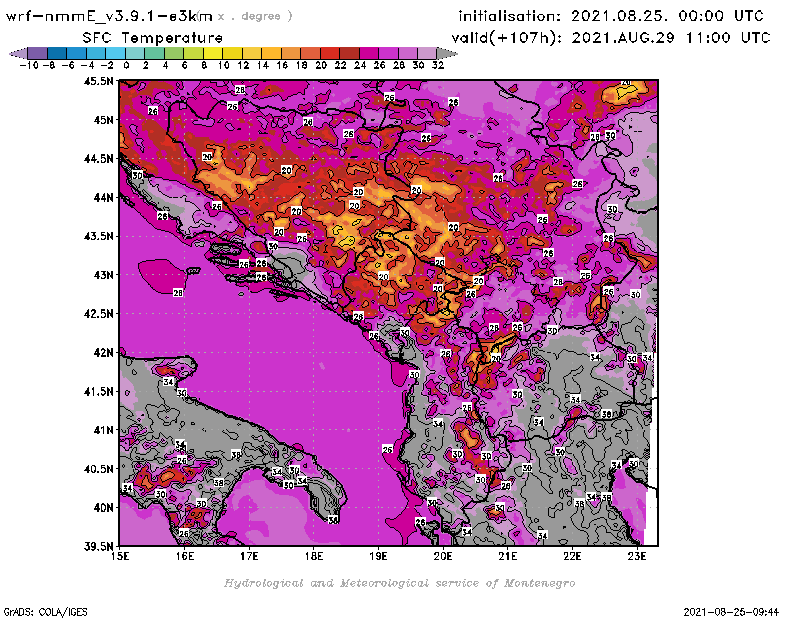Click orange legend swatch between 16 and 18

[x=291, y=53]
